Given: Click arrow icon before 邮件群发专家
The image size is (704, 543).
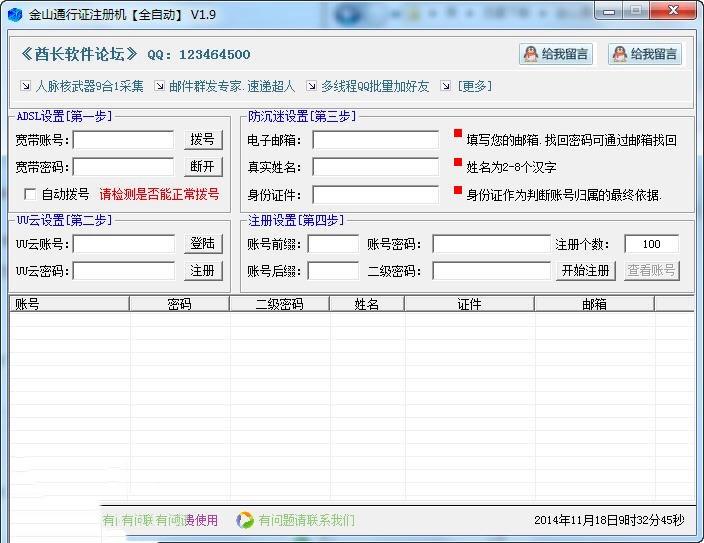Looking at the screenshot, I should point(159,85).
